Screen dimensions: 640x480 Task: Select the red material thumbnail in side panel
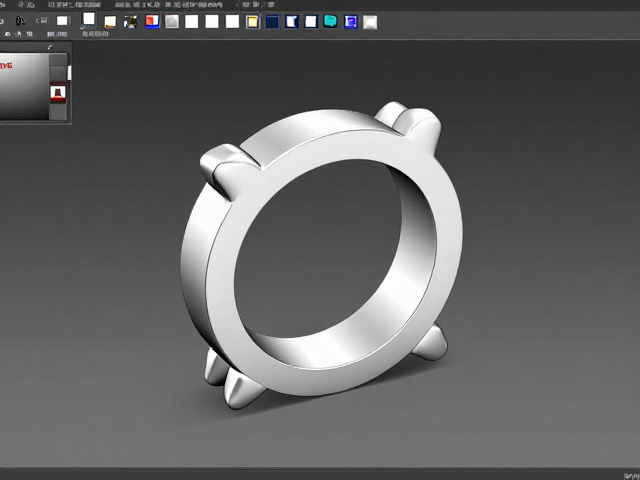point(58,93)
